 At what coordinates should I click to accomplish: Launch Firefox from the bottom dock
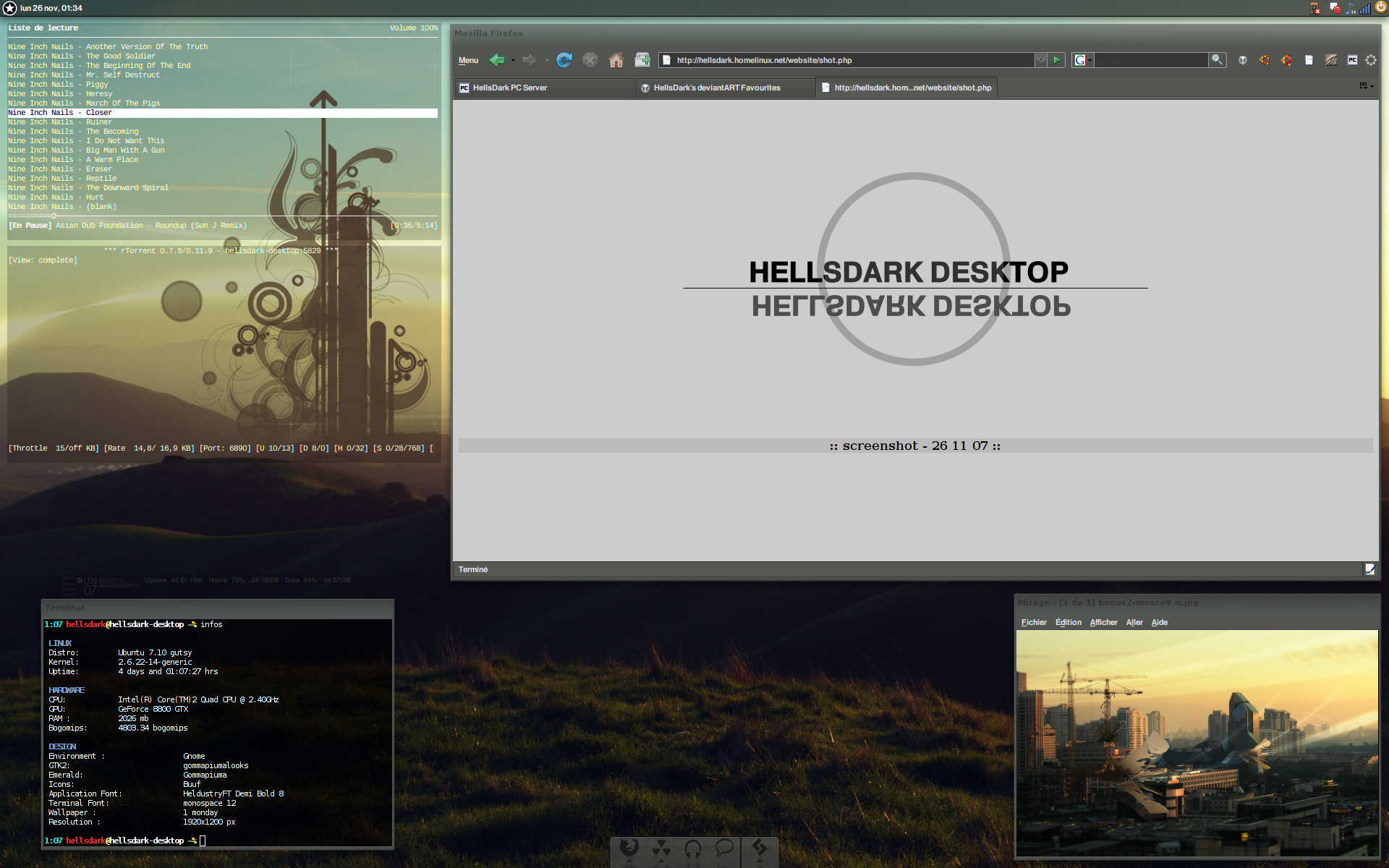pos(629,848)
